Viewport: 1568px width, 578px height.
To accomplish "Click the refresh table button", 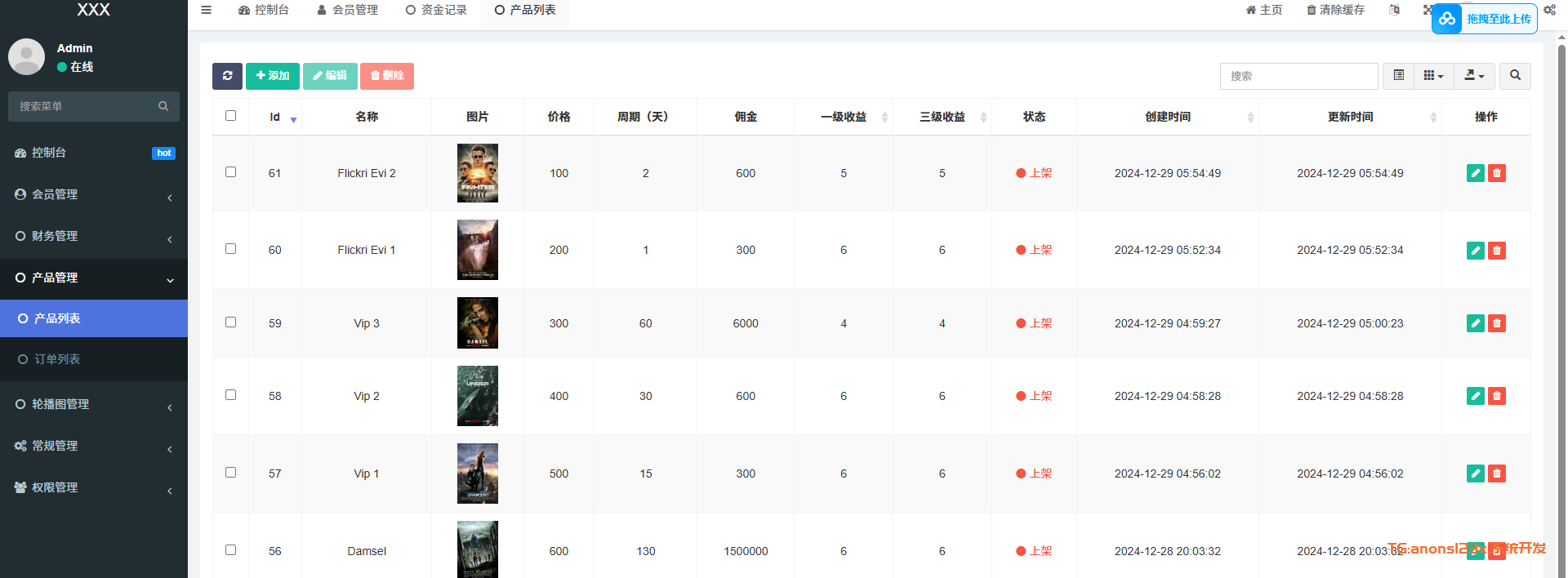I will 227,76.
